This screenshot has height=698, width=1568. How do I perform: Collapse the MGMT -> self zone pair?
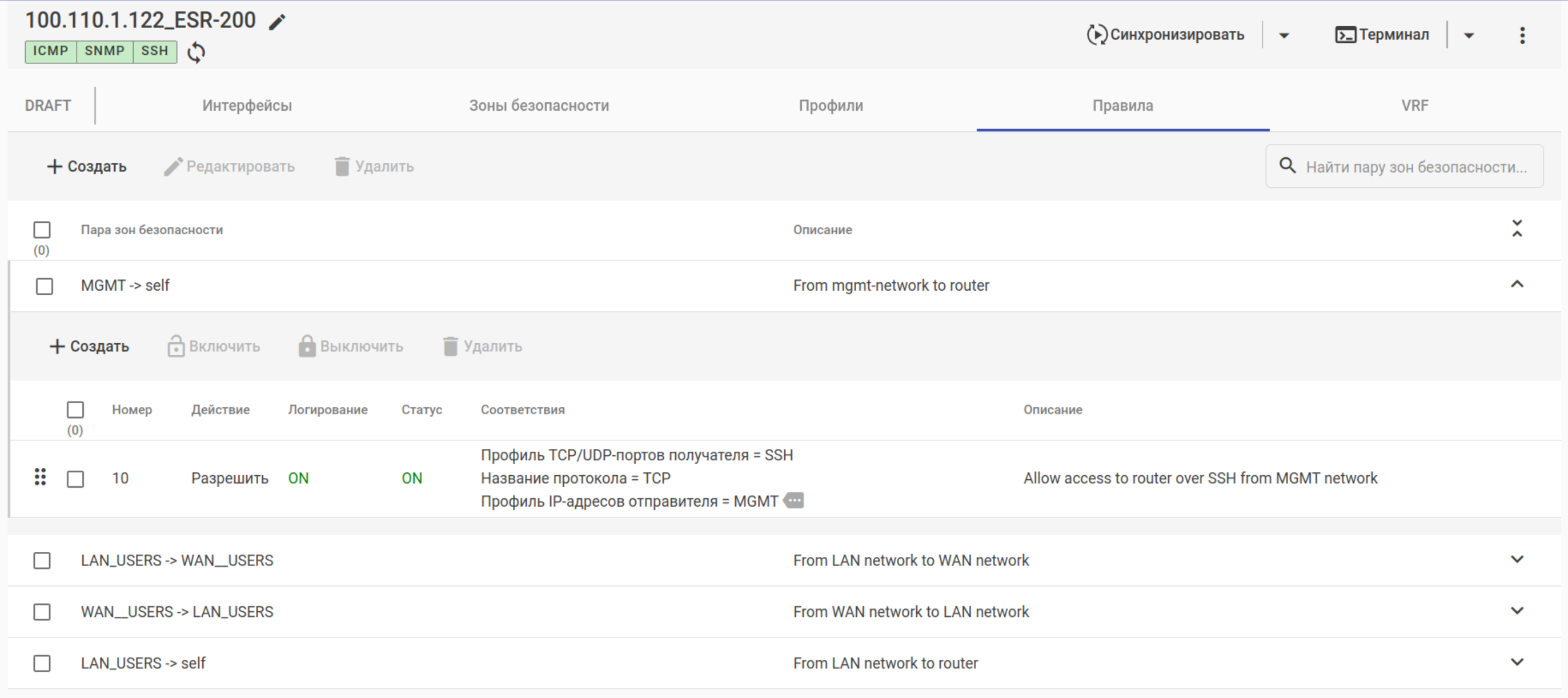(x=1517, y=284)
